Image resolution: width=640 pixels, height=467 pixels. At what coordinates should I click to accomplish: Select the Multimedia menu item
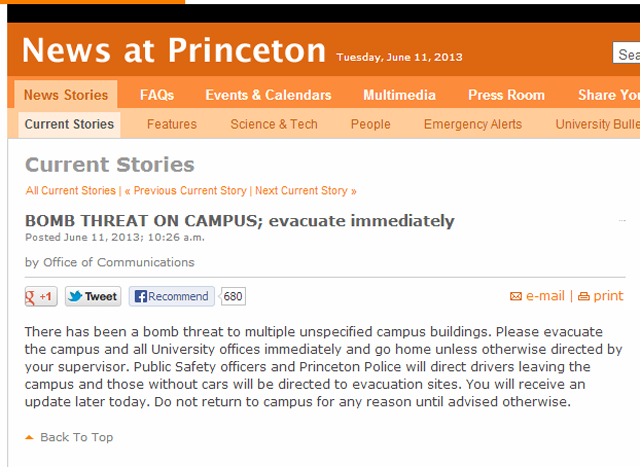pyautogui.click(x=399, y=95)
